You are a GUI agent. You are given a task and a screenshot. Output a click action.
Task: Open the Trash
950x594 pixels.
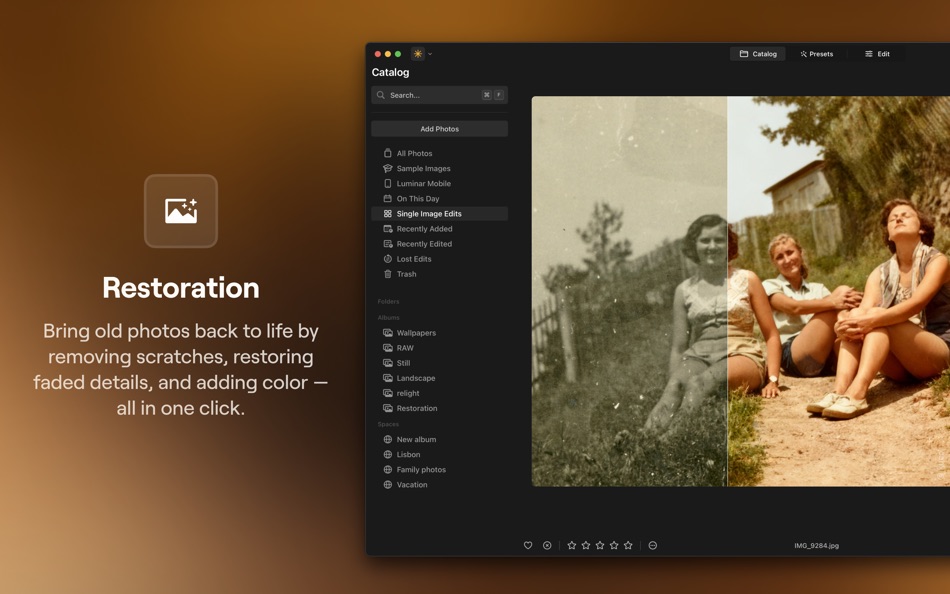coord(404,273)
